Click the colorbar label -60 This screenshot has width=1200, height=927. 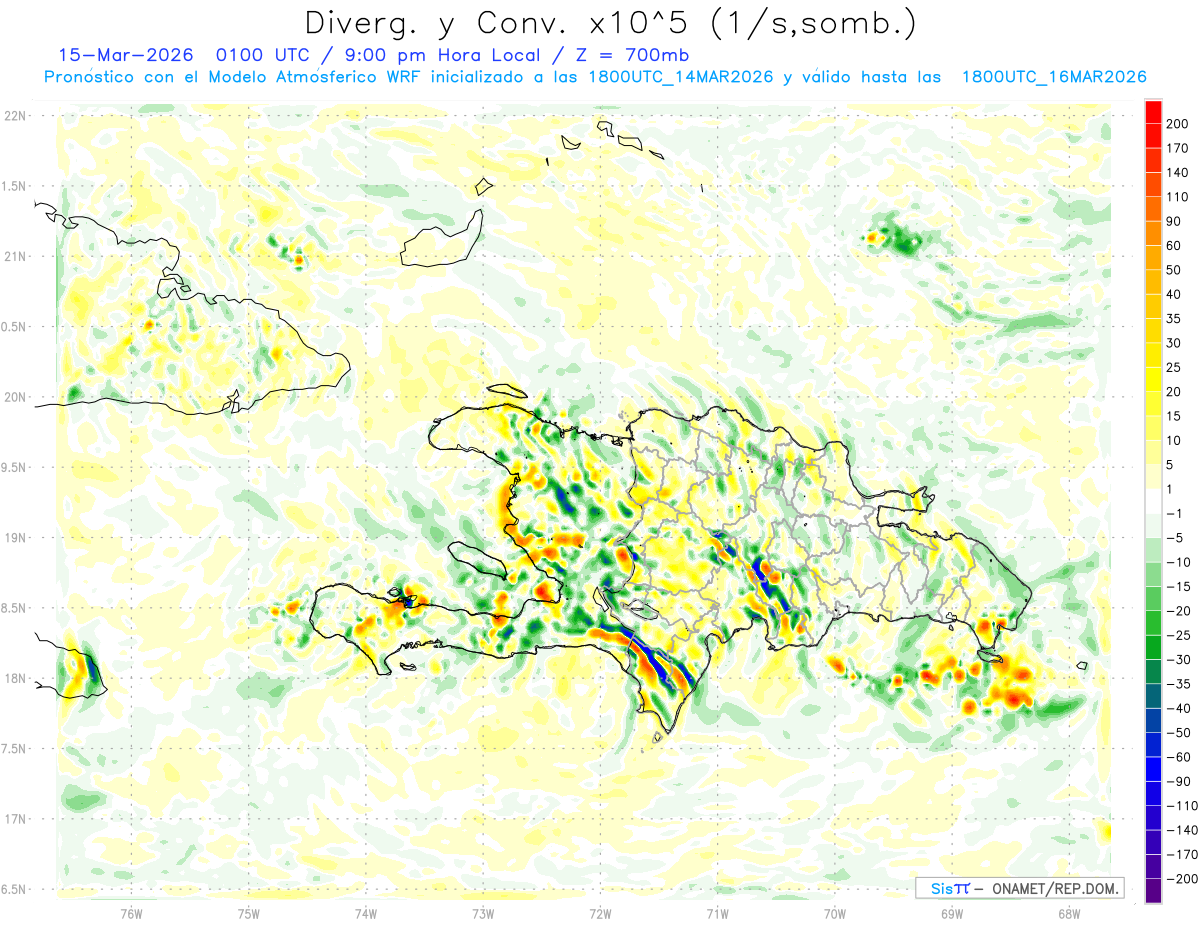1180,757
